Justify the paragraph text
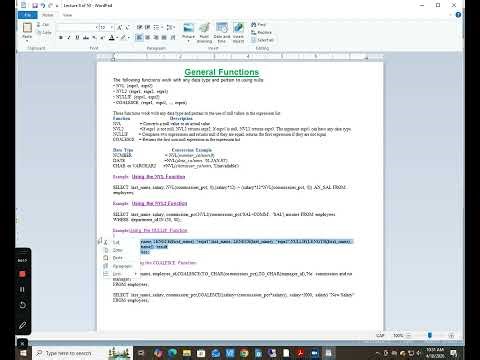Image resolution: width=480 pixels, height=360 pixels. point(164,38)
